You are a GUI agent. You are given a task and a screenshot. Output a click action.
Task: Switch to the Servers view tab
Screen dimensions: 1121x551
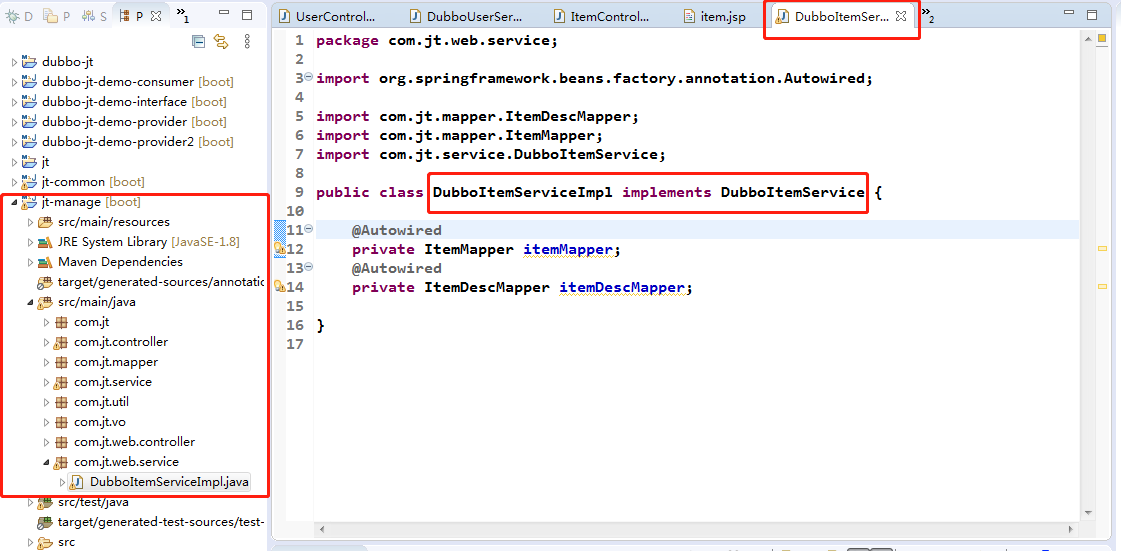94,15
